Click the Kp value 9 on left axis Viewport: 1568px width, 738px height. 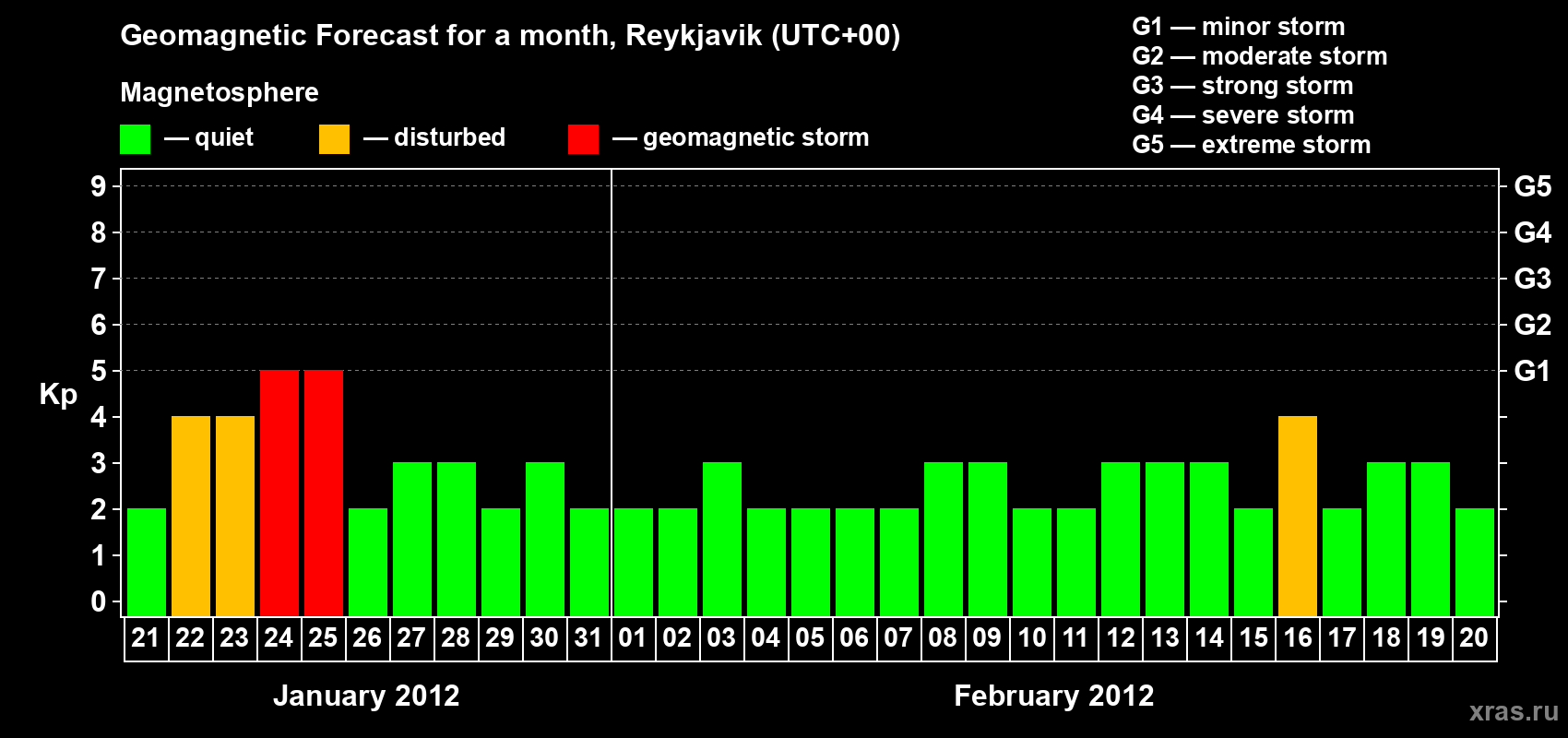click(x=99, y=186)
